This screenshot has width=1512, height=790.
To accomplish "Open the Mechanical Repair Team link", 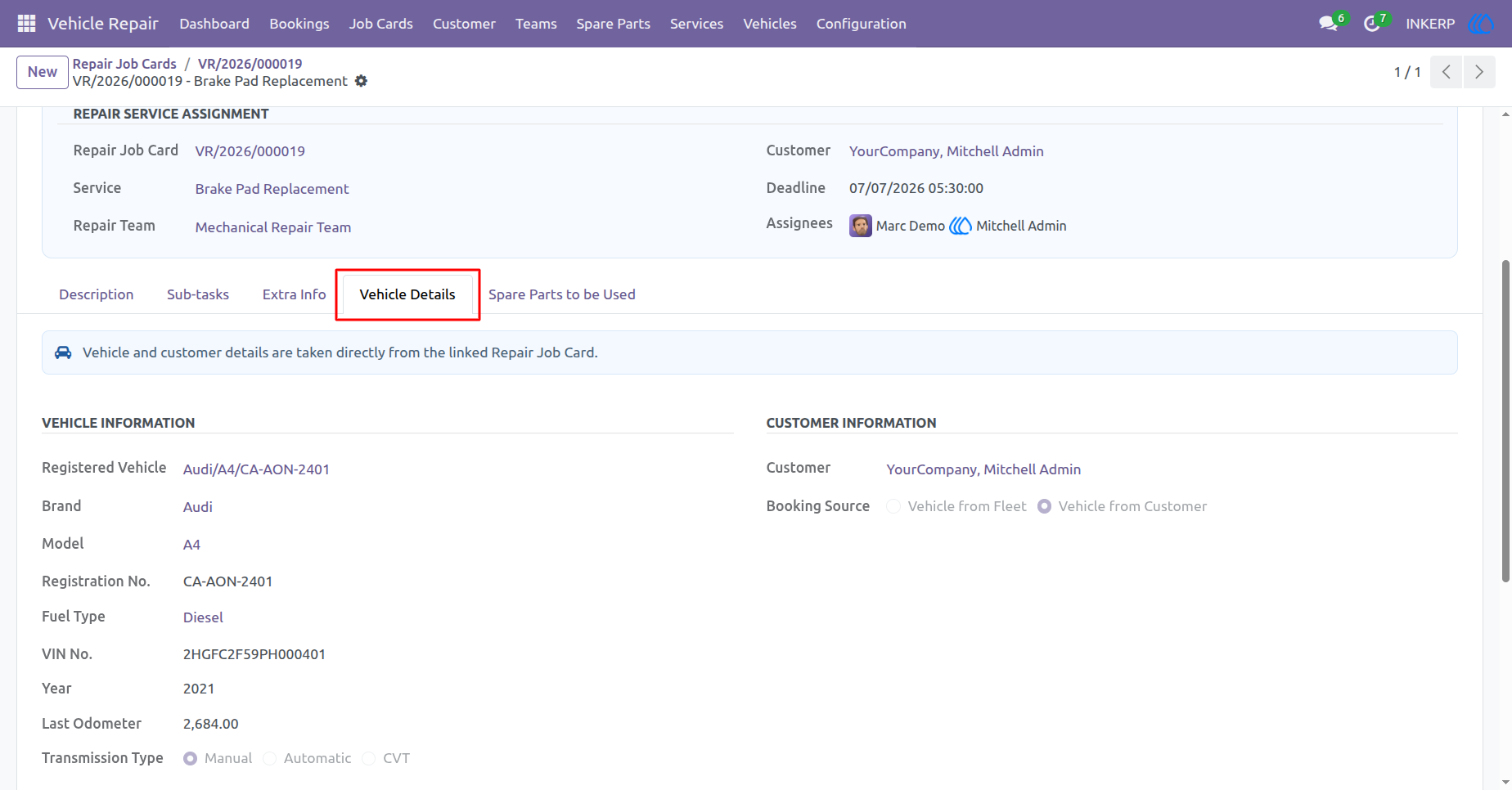I will click(x=273, y=227).
